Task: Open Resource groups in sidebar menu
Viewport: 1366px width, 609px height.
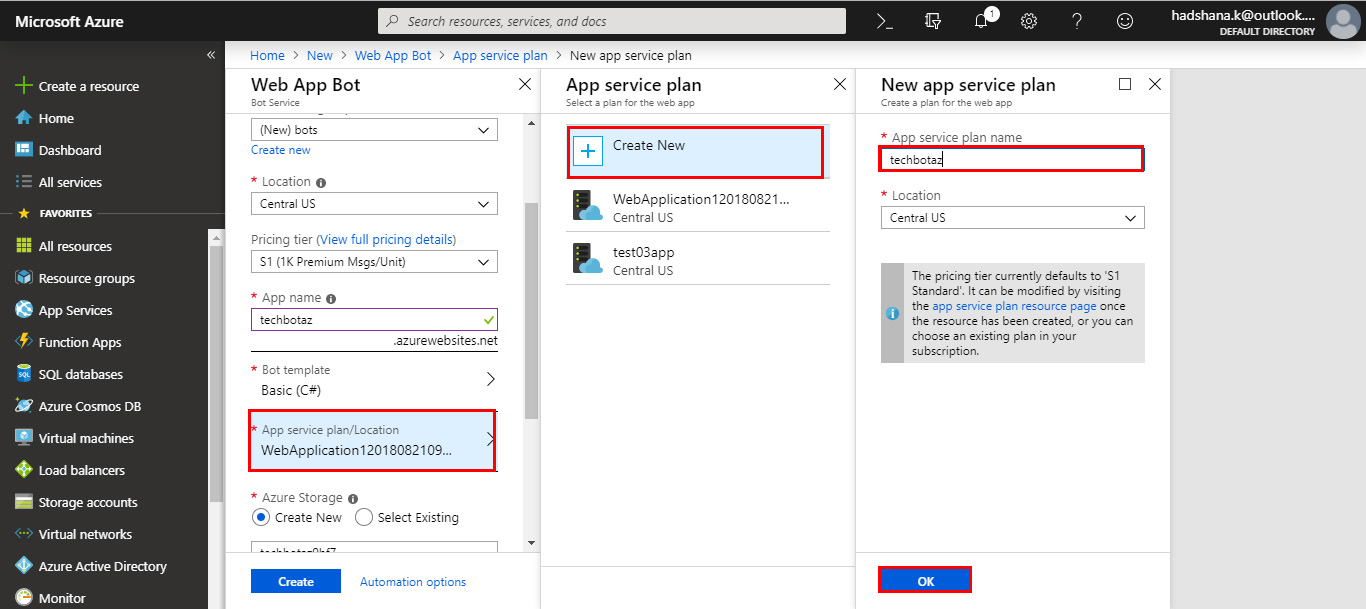Action: [x=87, y=278]
